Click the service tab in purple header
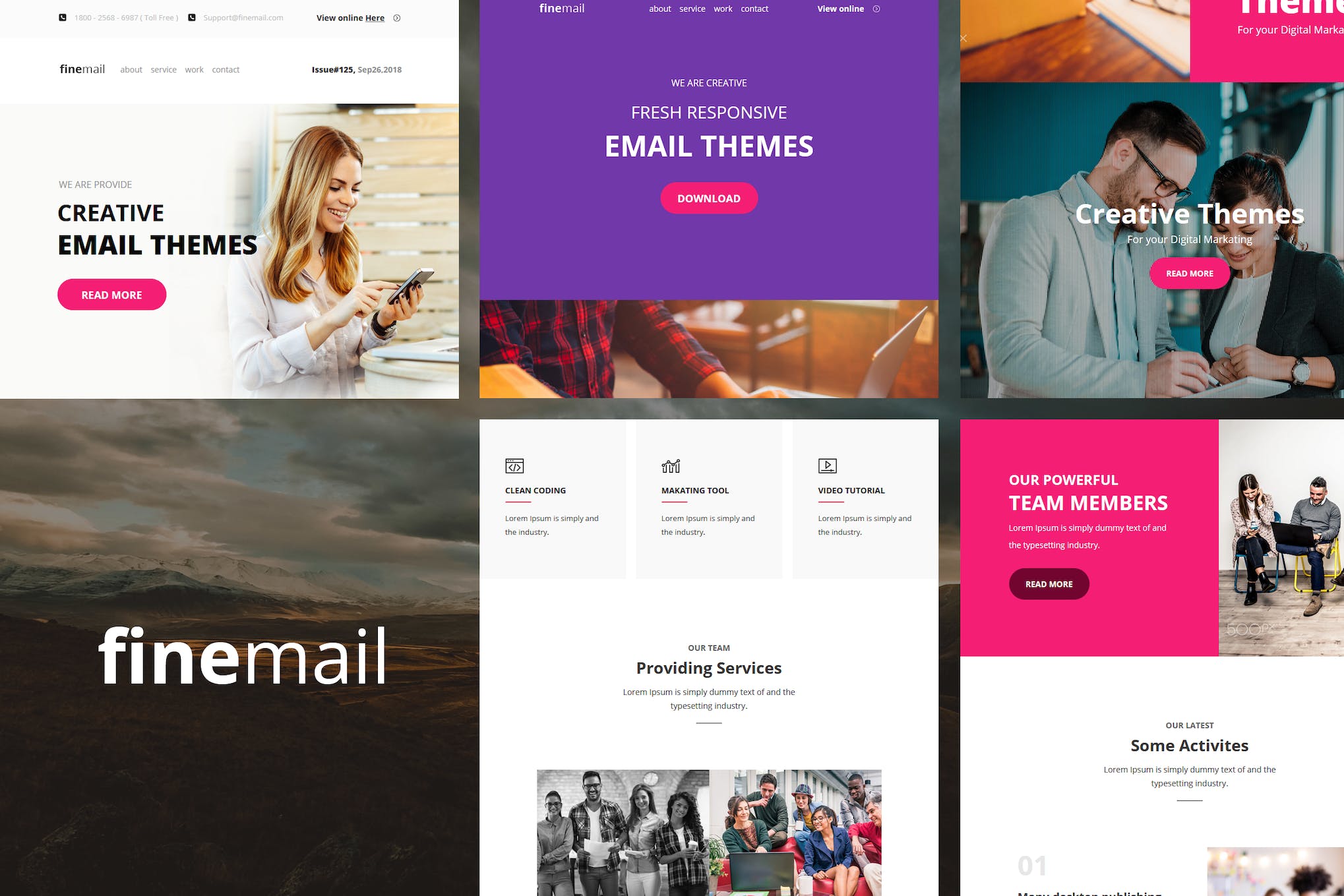 tap(692, 8)
